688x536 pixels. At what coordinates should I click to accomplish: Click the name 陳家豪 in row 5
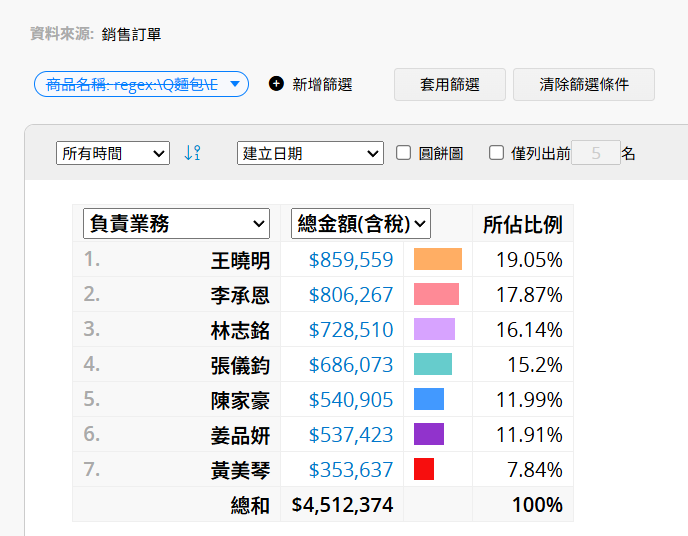click(240, 401)
